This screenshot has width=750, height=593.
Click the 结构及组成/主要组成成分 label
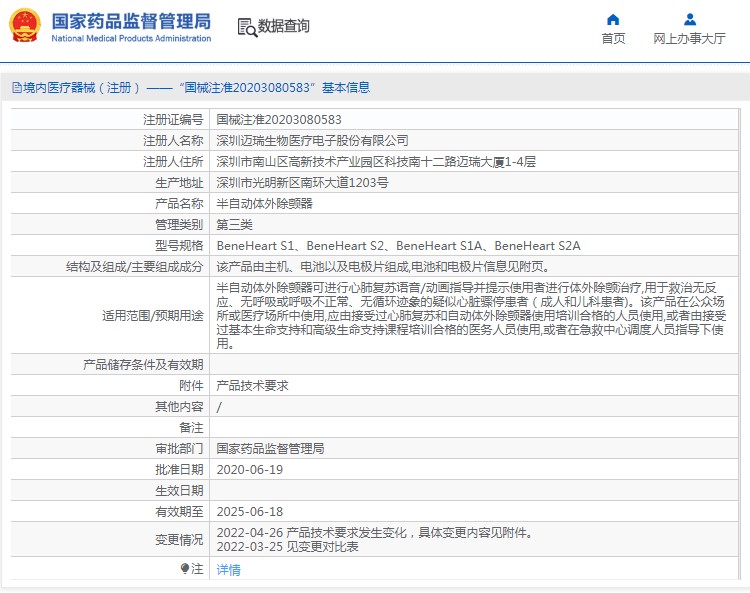tap(134, 267)
